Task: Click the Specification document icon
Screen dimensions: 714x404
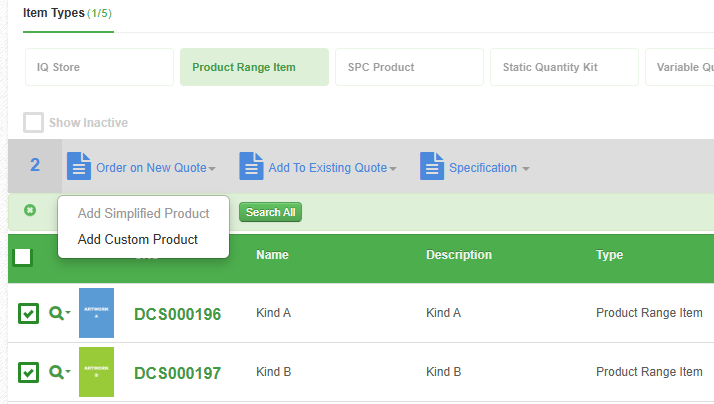Action: [x=432, y=167]
